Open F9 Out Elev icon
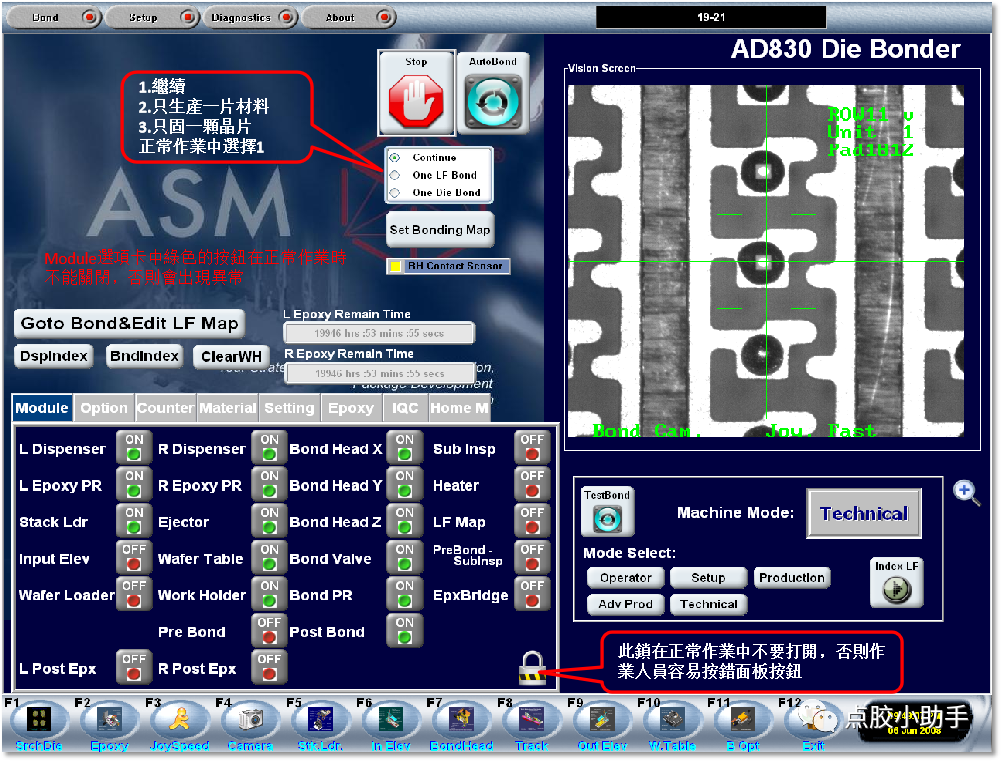This screenshot has width=1002, height=762. [602, 720]
